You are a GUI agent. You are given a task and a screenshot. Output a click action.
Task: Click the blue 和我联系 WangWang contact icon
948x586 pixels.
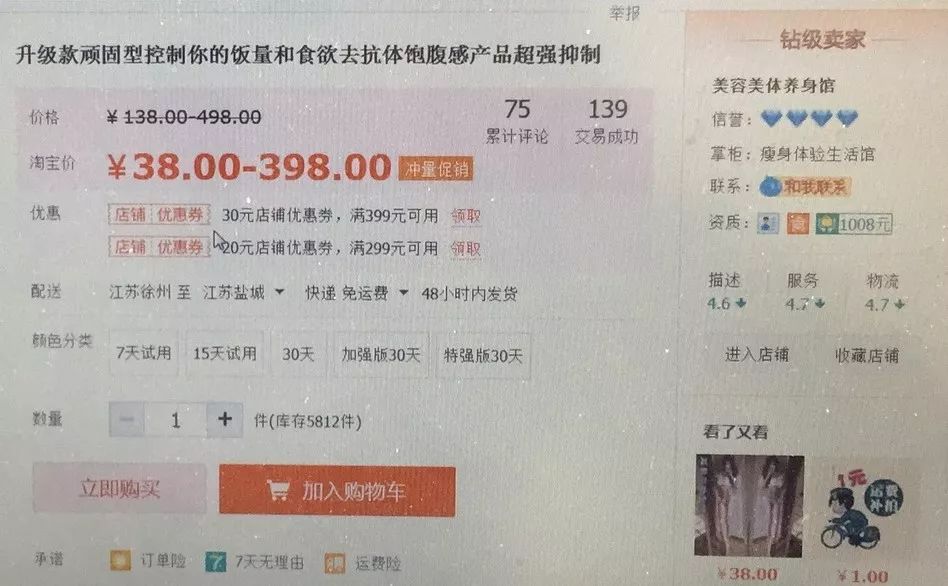click(x=804, y=187)
